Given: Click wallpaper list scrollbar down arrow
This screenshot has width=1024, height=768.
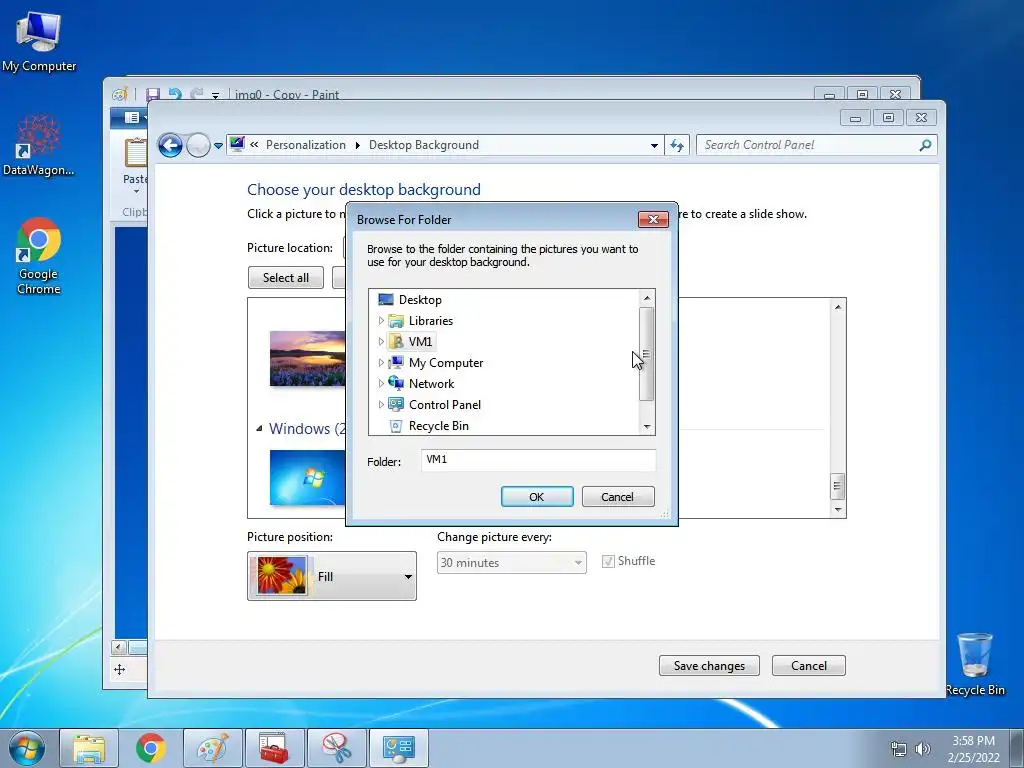Looking at the screenshot, I should click(x=838, y=509).
